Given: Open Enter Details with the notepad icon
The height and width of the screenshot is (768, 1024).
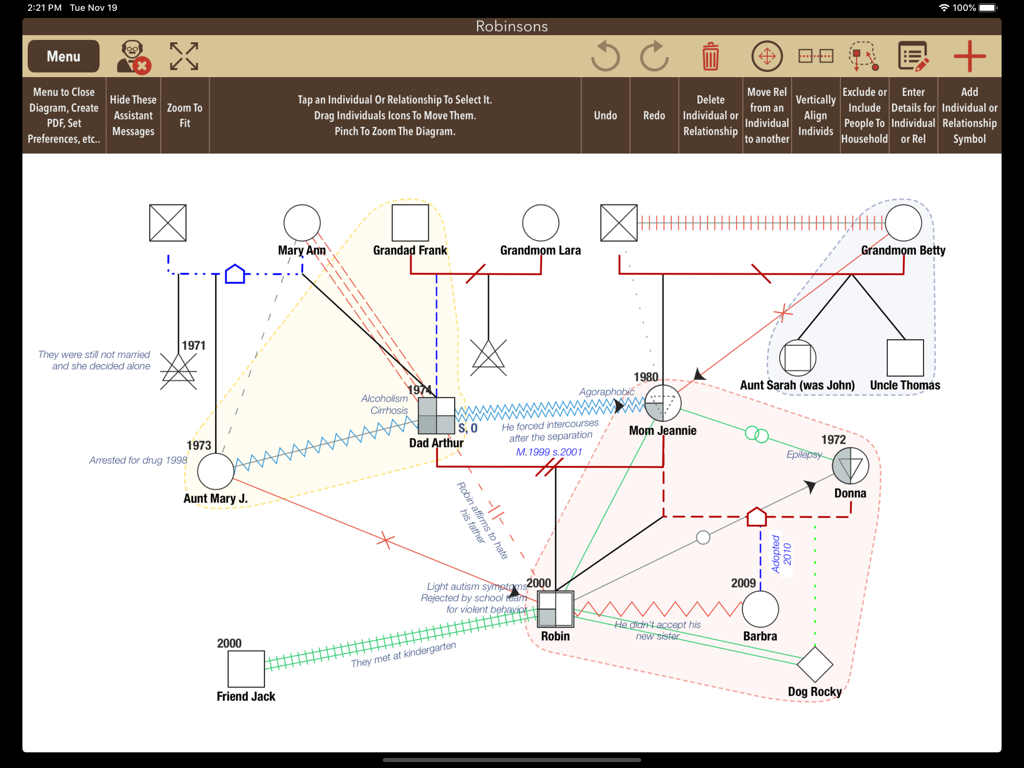Looking at the screenshot, I should [913, 56].
